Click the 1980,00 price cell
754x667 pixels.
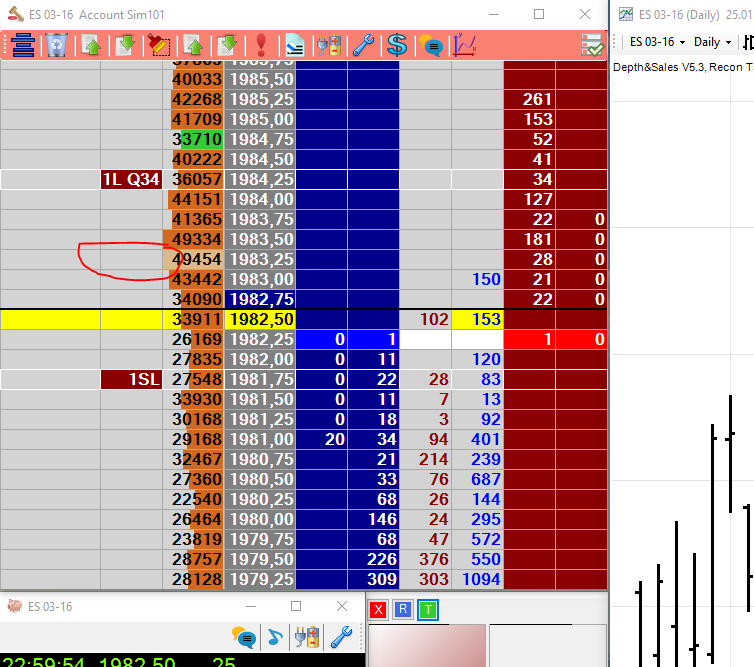(x=260, y=519)
